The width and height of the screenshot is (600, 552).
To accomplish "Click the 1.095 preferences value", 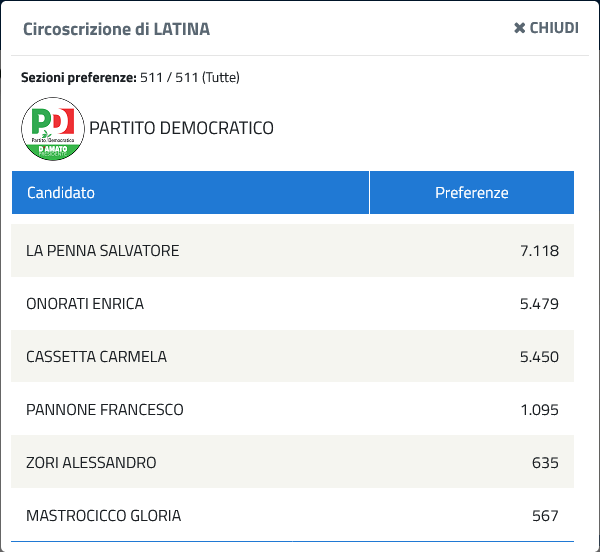I will coord(540,410).
